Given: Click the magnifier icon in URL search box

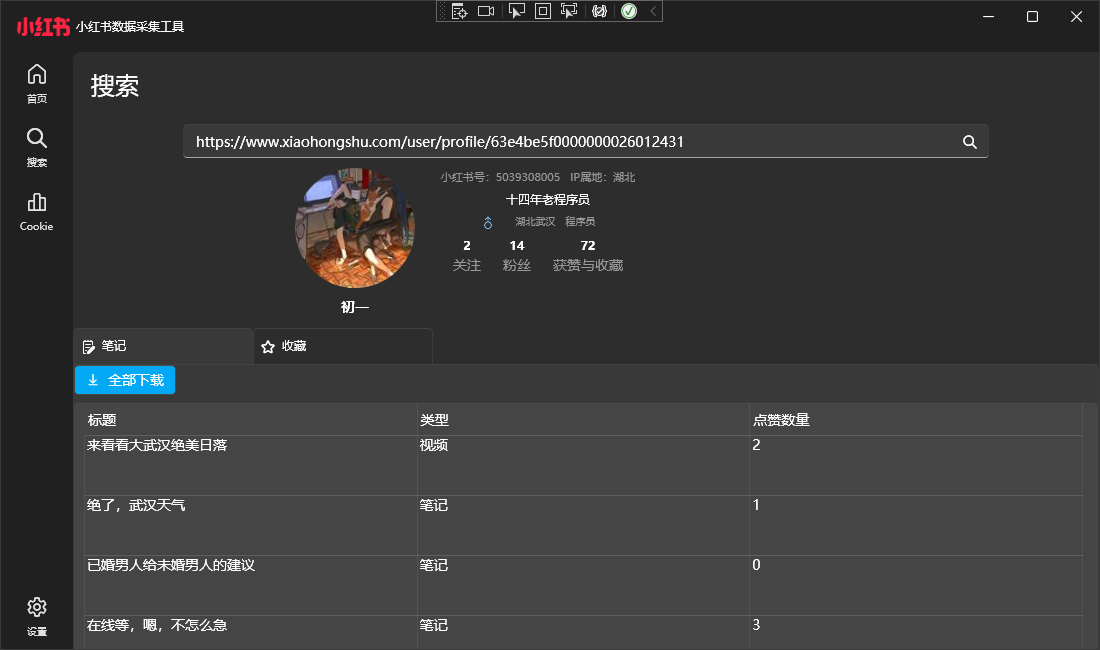Looking at the screenshot, I should 970,142.
